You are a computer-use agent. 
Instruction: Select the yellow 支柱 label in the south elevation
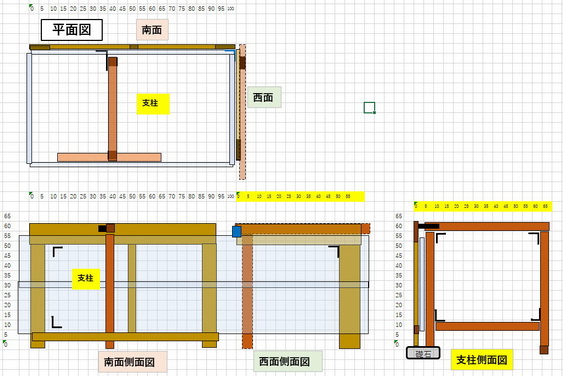pos(86,279)
